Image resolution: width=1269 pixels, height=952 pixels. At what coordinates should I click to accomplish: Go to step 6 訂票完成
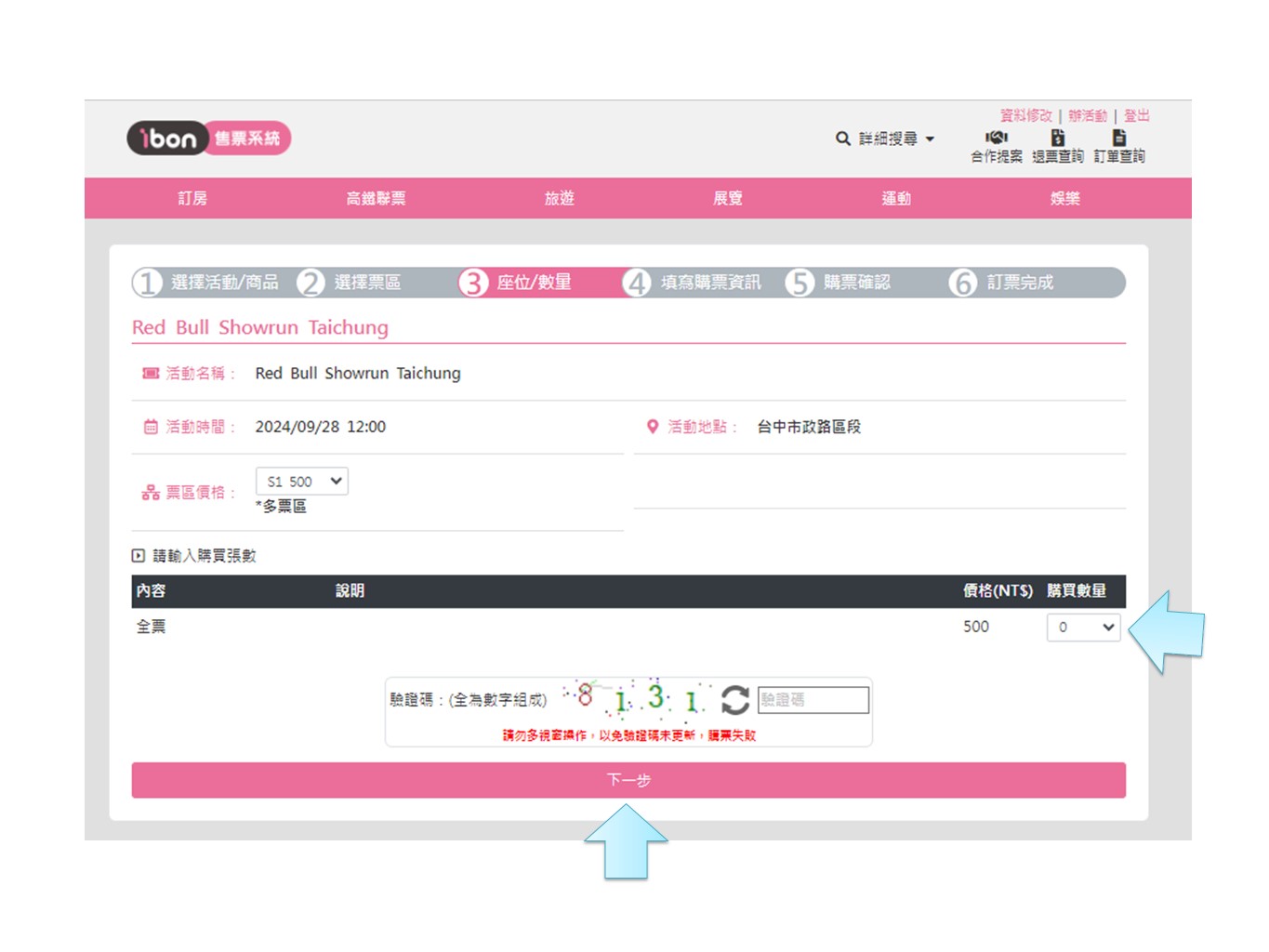[1002, 283]
